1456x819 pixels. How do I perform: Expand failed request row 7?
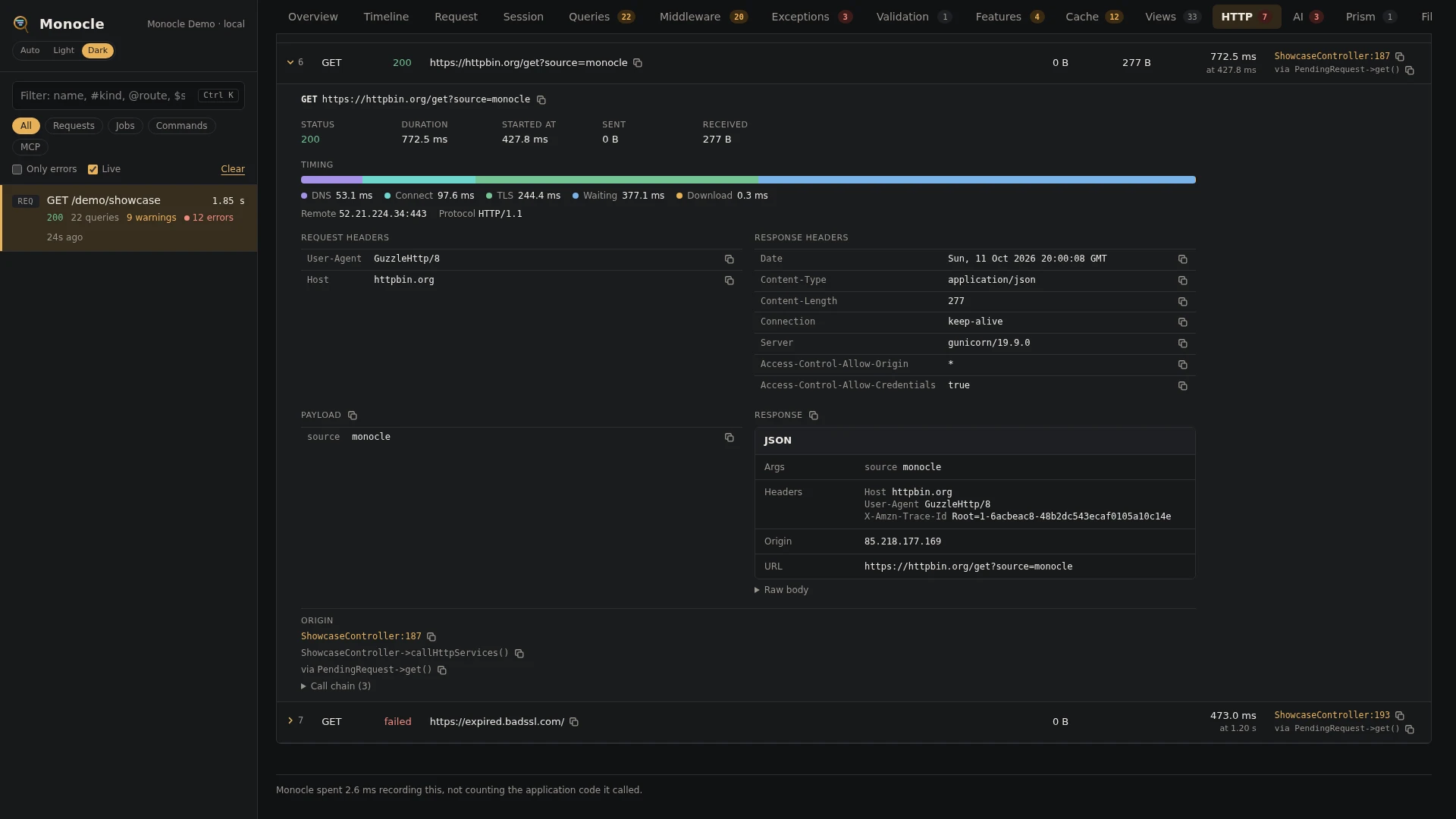pyautogui.click(x=290, y=720)
